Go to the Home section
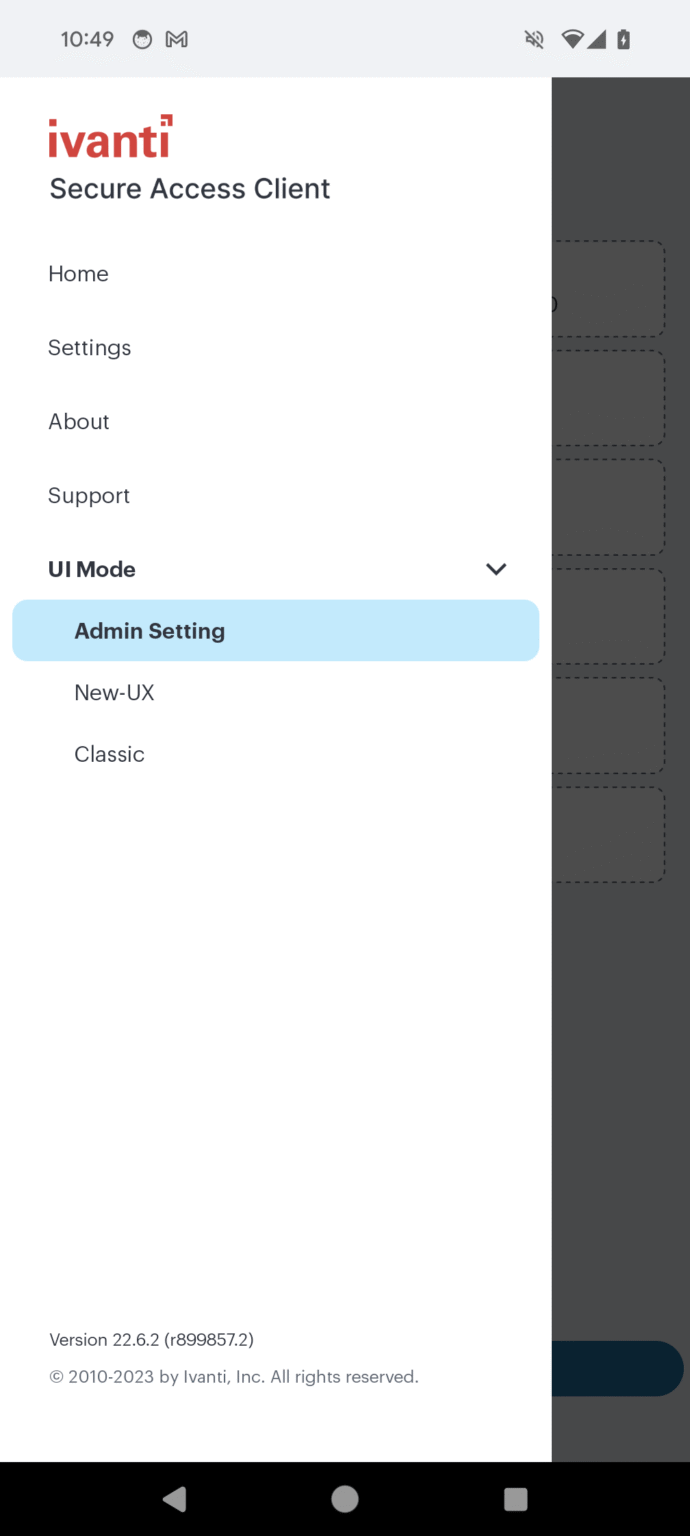Viewport: 690px width, 1536px height. 78,273
